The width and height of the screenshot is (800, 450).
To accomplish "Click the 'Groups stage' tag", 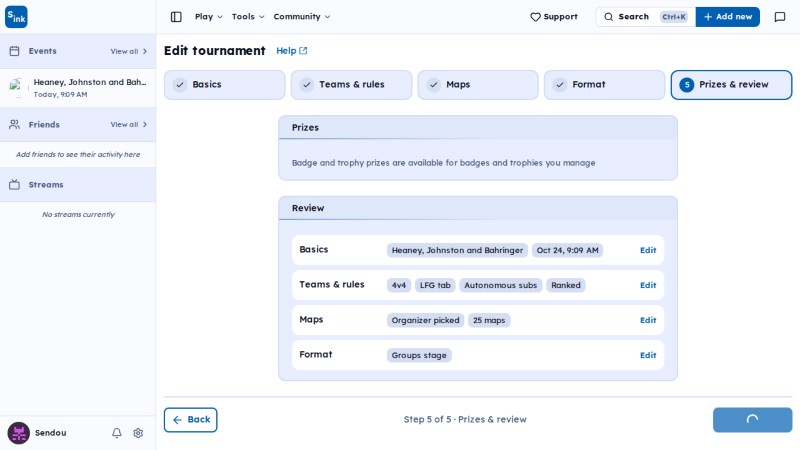I will coord(419,355).
